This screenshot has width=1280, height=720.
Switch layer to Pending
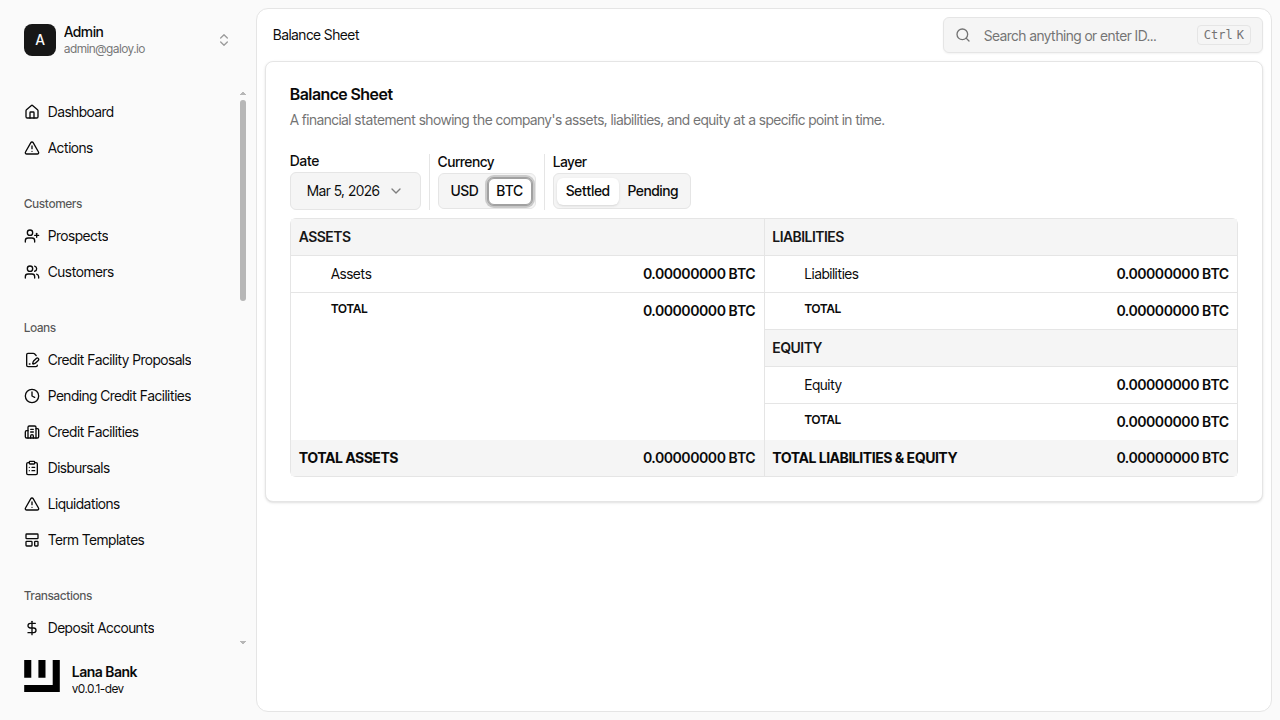652,191
